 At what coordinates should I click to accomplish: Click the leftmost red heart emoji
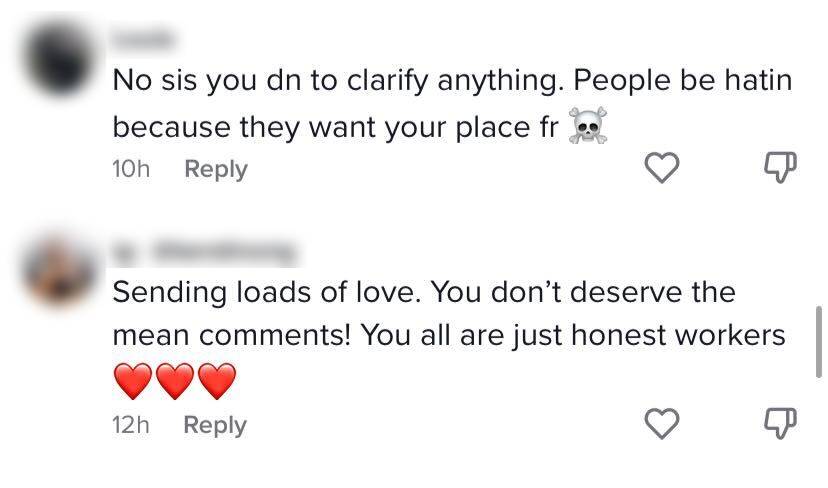pyautogui.click(x=132, y=380)
